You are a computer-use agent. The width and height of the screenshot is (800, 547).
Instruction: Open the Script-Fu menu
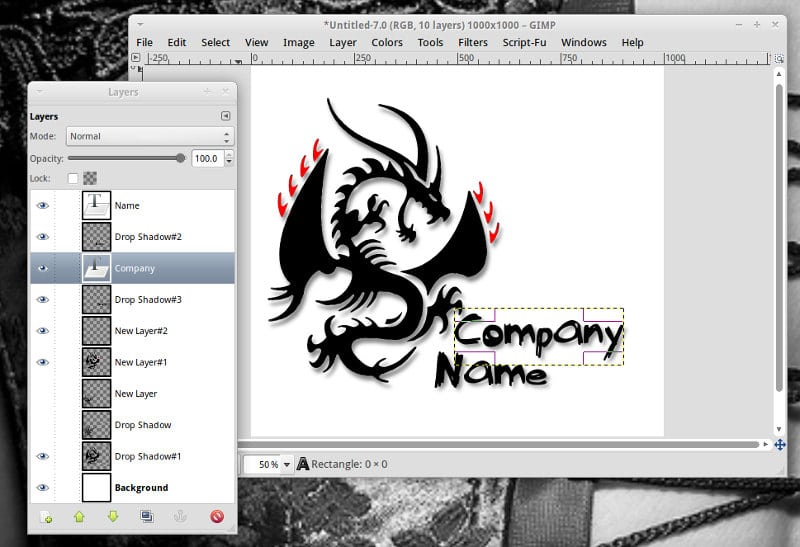pyautogui.click(x=524, y=42)
